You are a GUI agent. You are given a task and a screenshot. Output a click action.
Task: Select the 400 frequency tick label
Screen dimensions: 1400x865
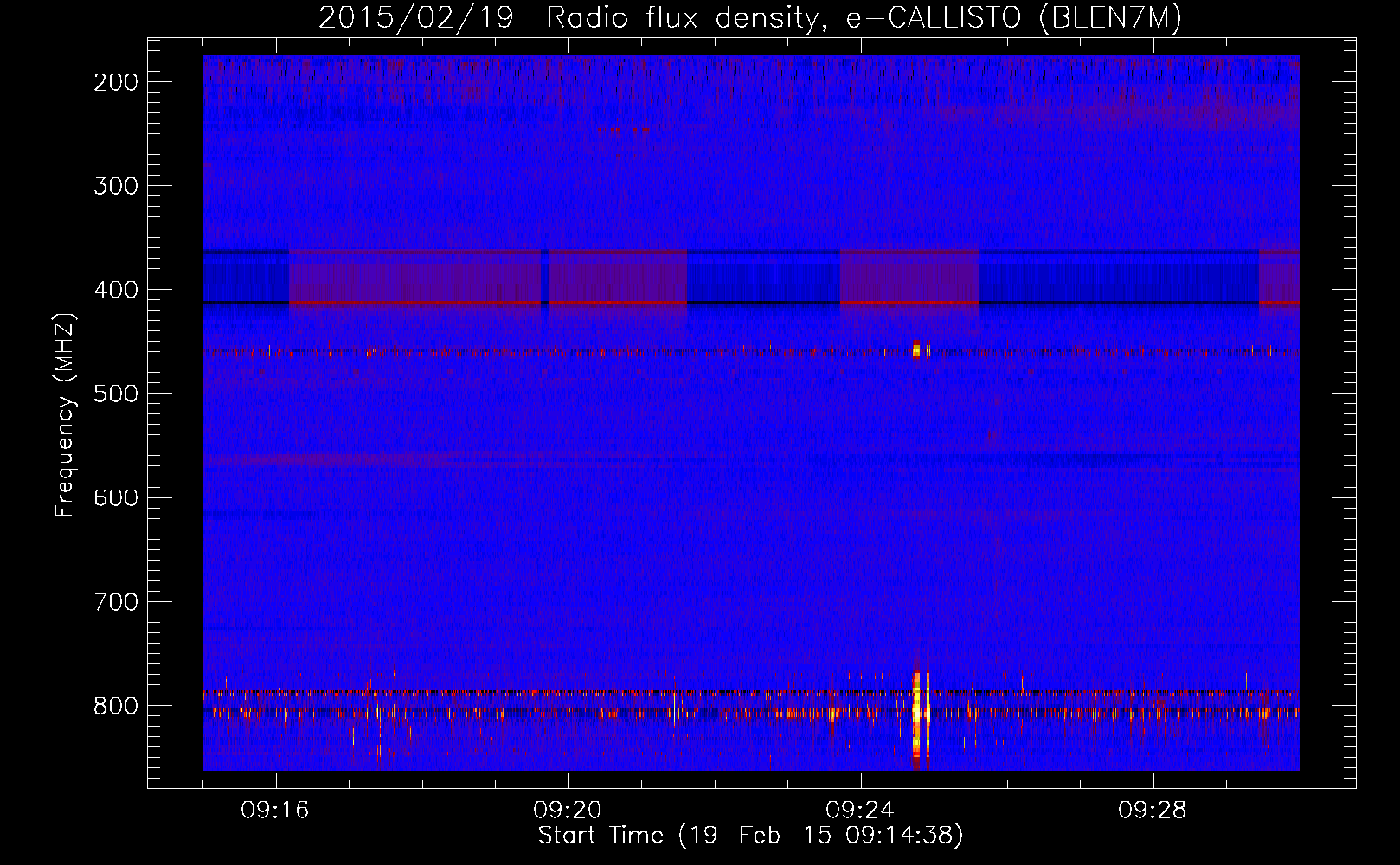[115, 290]
